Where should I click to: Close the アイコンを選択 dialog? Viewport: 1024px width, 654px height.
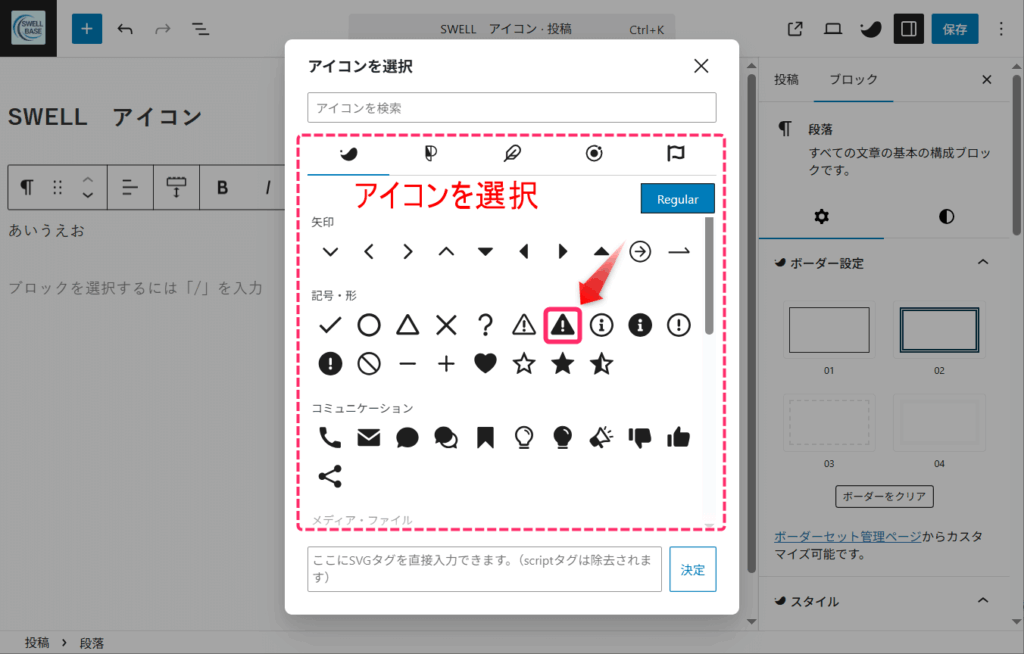point(701,66)
